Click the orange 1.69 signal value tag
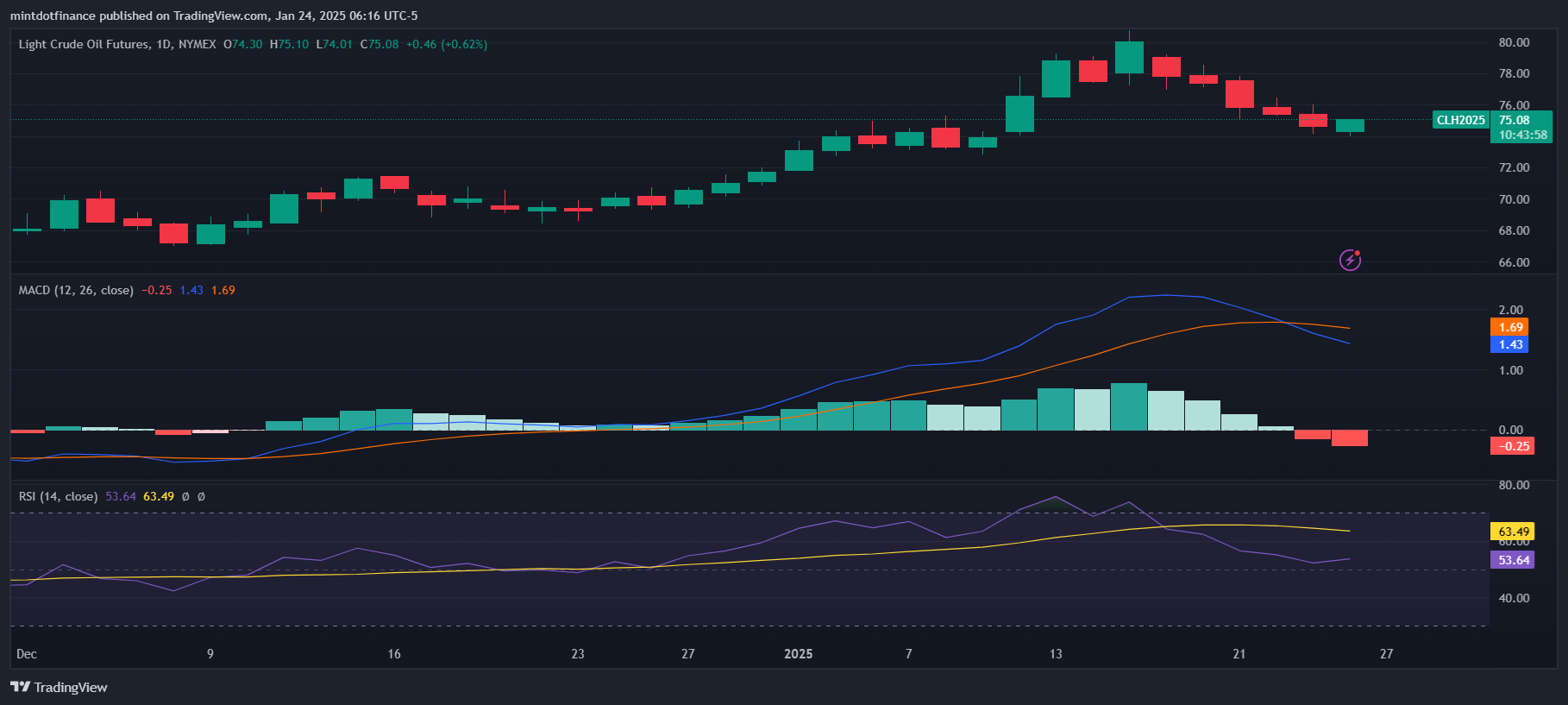Screen dimensions: 1568x705 [x=1509, y=327]
